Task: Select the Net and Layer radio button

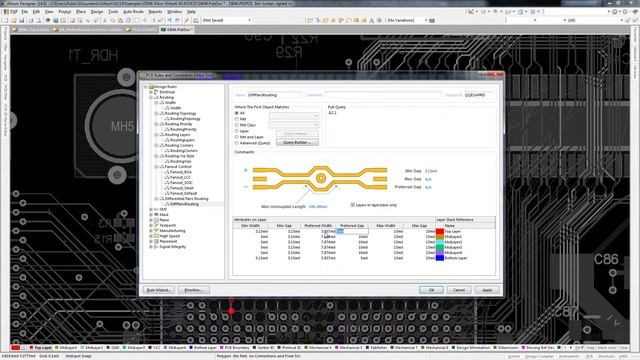Action: [237, 137]
